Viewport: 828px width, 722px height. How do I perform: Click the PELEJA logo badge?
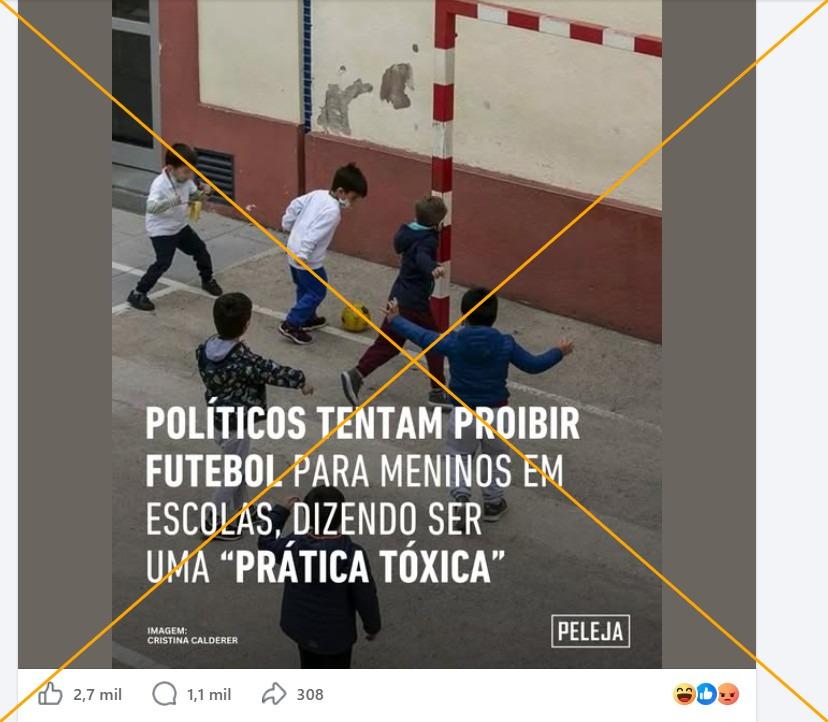click(590, 631)
